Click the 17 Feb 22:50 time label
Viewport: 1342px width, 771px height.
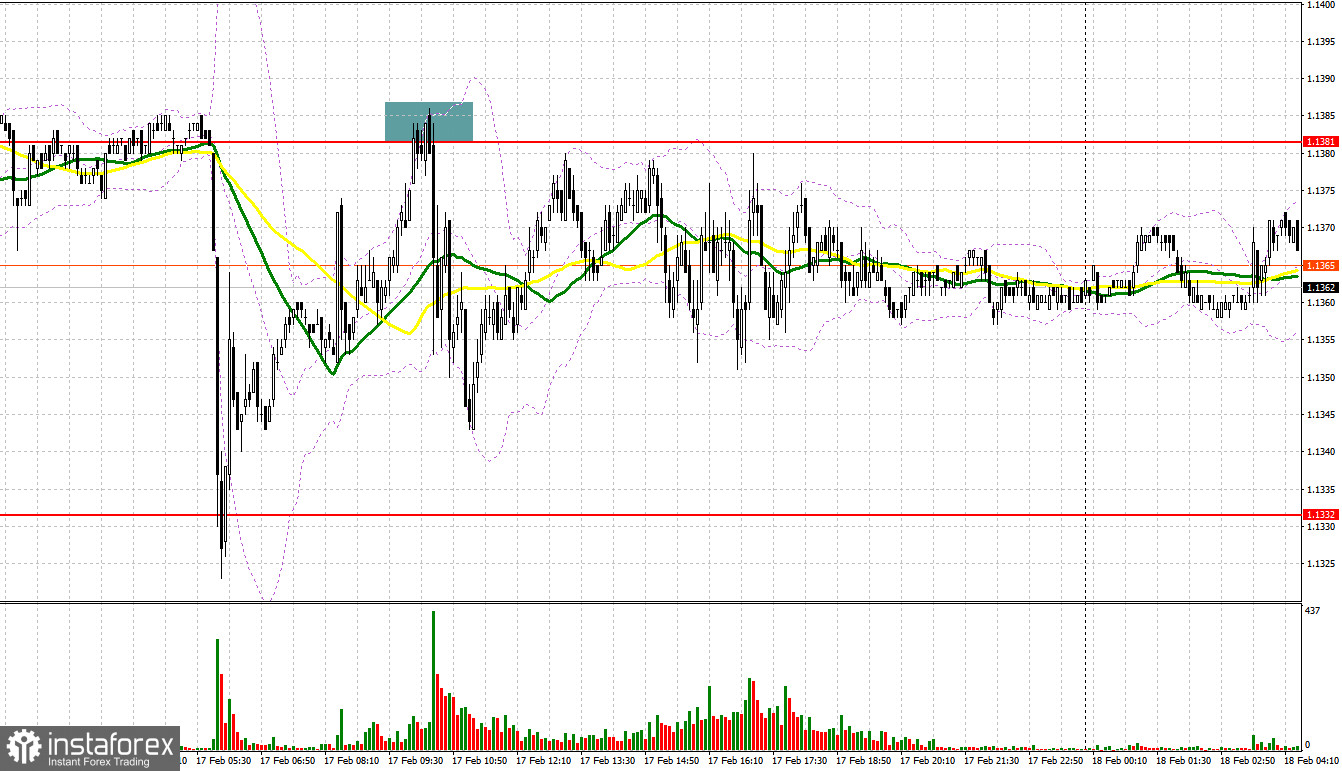tap(1054, 761)
